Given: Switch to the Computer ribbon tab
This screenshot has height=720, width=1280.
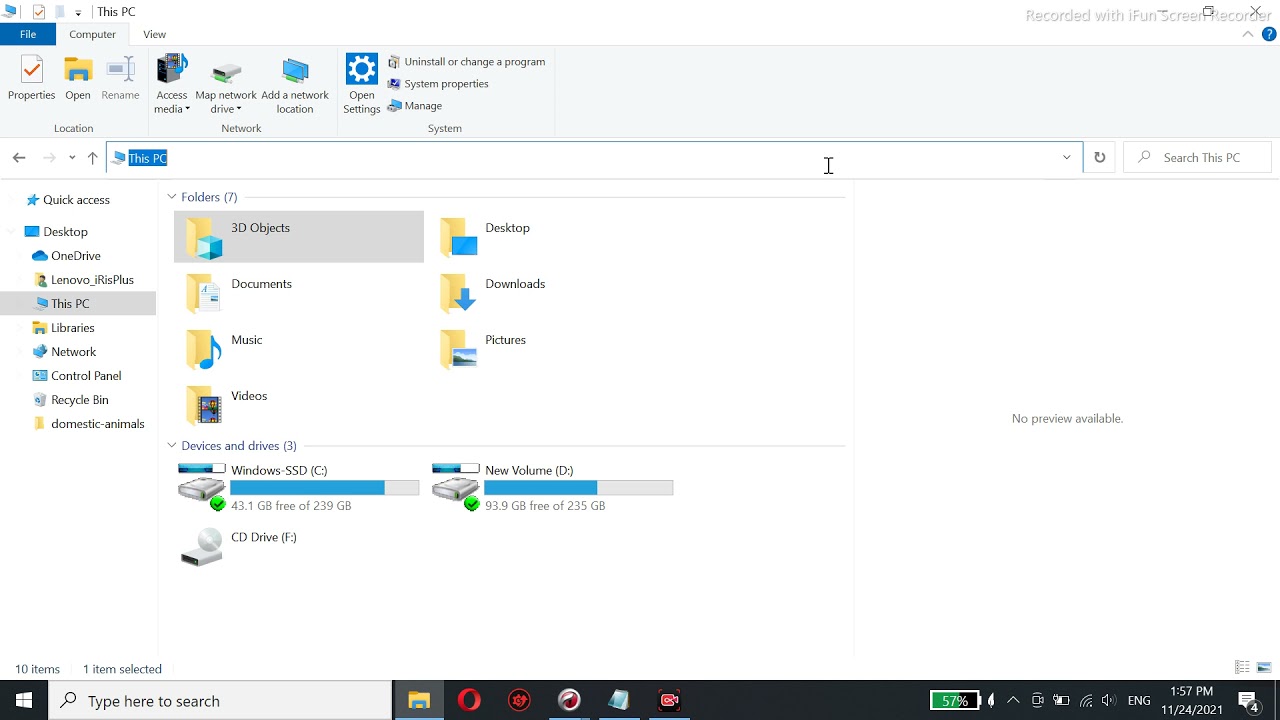Looking at the screenshot, I should pyautogui.click(x=92, y=34).
